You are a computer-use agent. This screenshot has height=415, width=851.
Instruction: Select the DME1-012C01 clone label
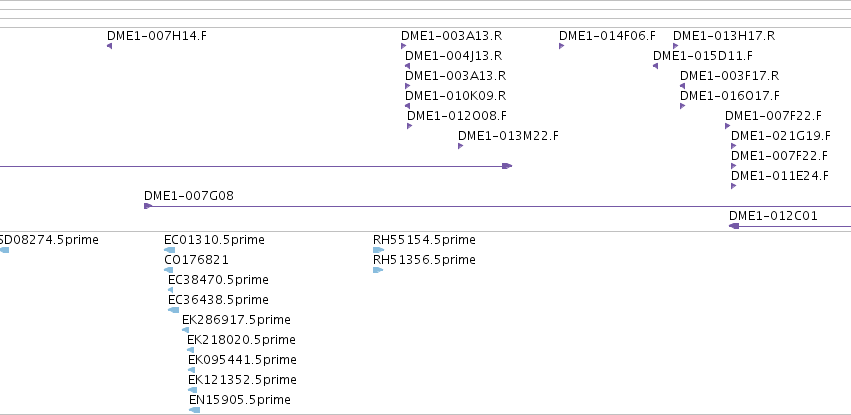click(x=773, y=216)
